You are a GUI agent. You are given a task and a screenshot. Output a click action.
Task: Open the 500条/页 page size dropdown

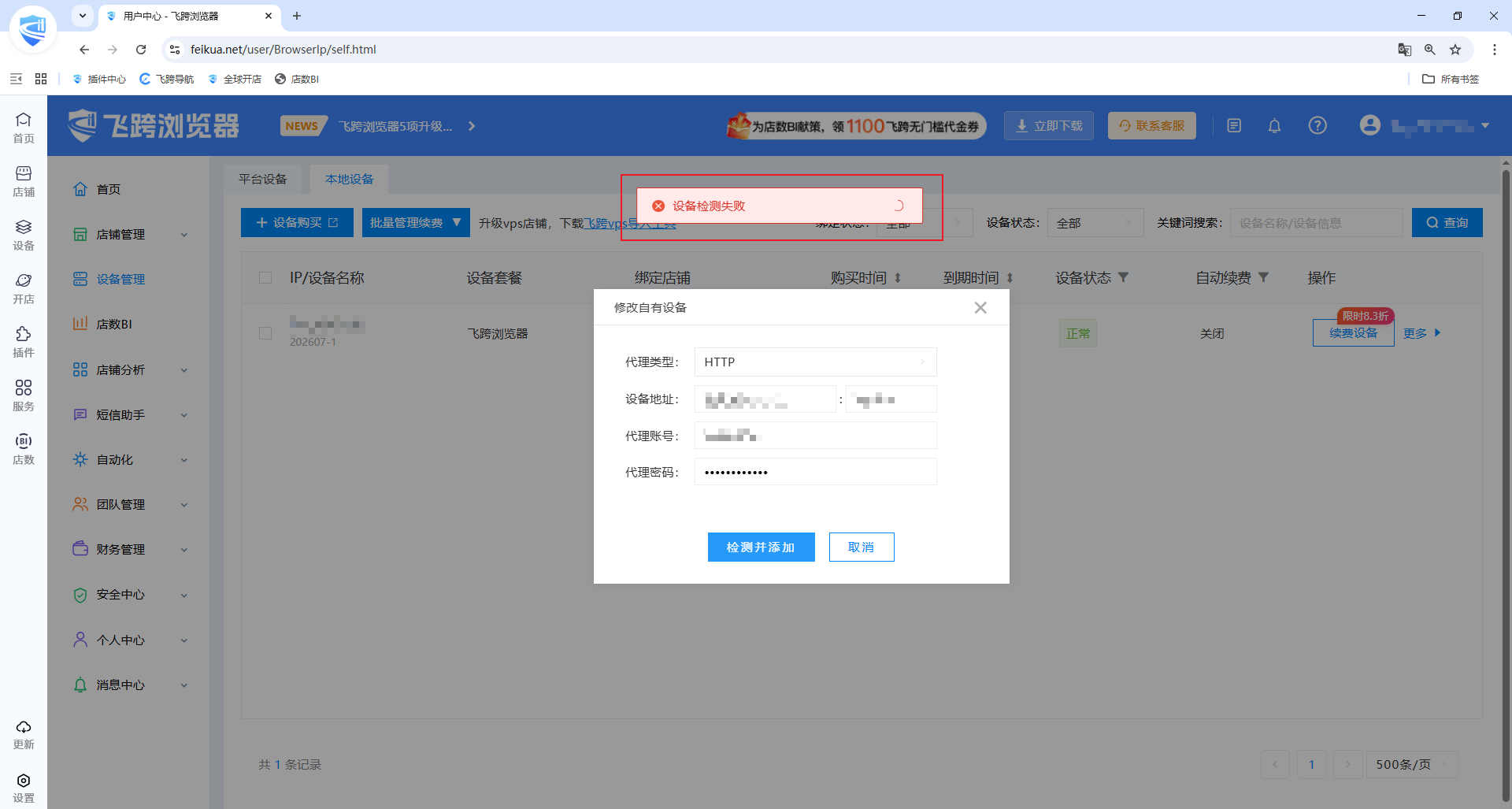pyautogui.click(x=1412, y=765)
